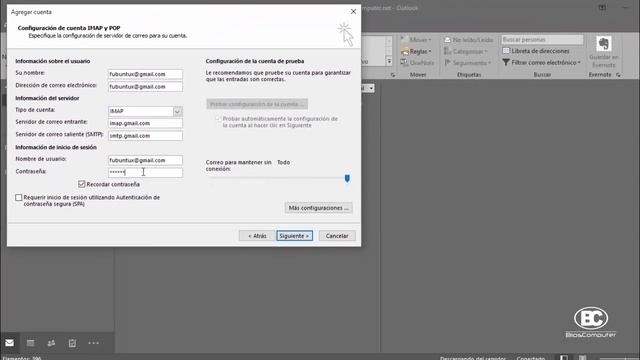Click Cancelar button
The image size is (640, 360).
coord(337,236)
